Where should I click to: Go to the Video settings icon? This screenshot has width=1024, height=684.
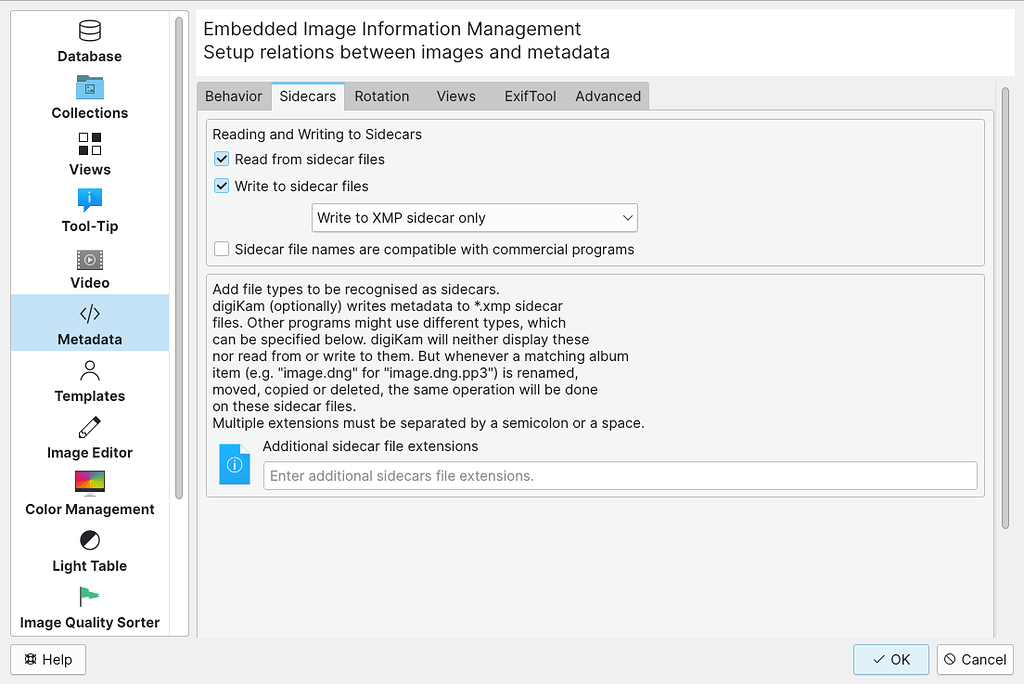pyautogui.click(x=89, y=259)
